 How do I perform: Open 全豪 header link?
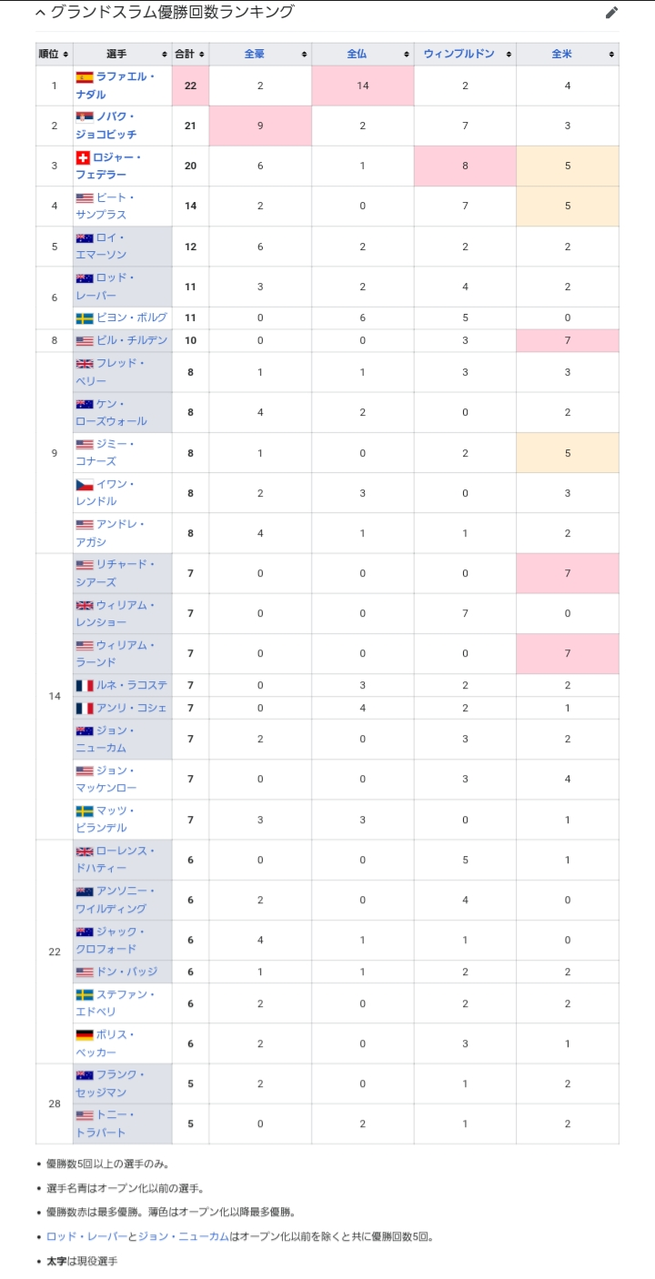(x=255, y=54)
